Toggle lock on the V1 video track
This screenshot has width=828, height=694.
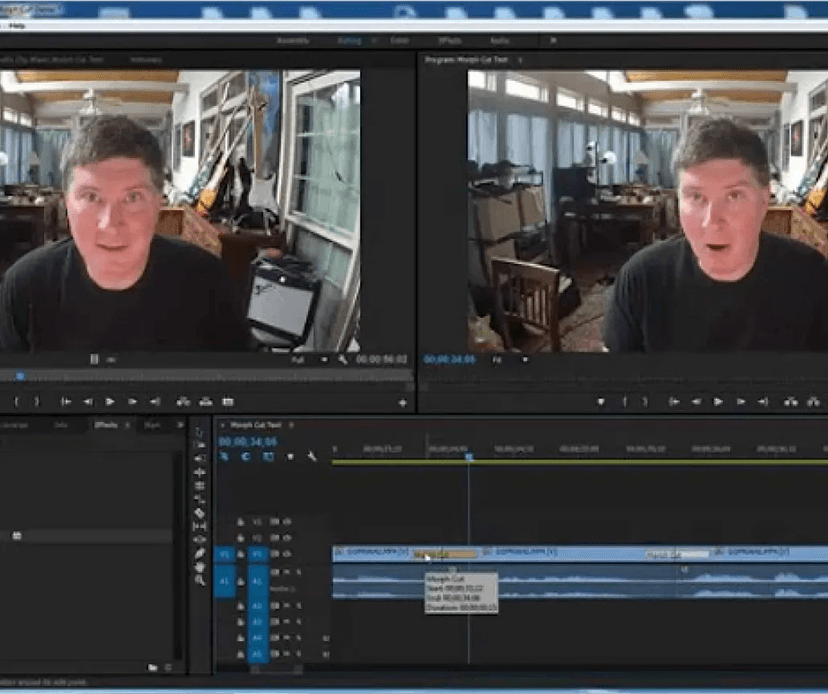[241, 554]
